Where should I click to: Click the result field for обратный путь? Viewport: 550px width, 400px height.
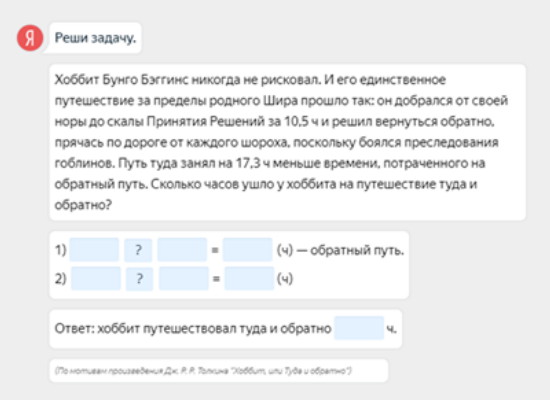tap(248, 249)
